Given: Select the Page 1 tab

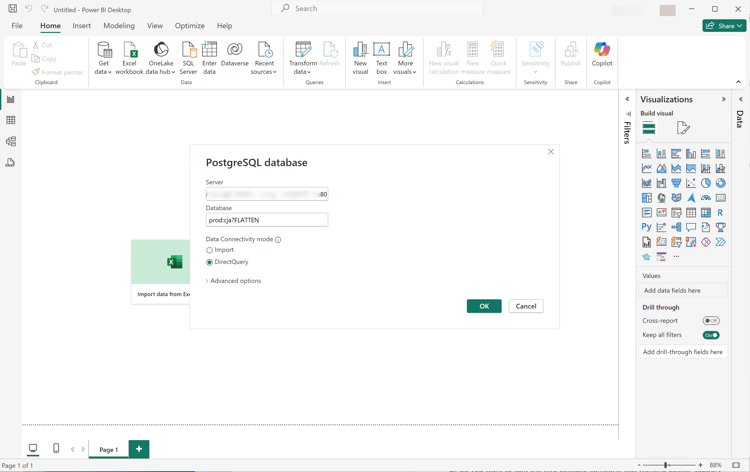Looking at the screenshot, I should pos(109,450).
